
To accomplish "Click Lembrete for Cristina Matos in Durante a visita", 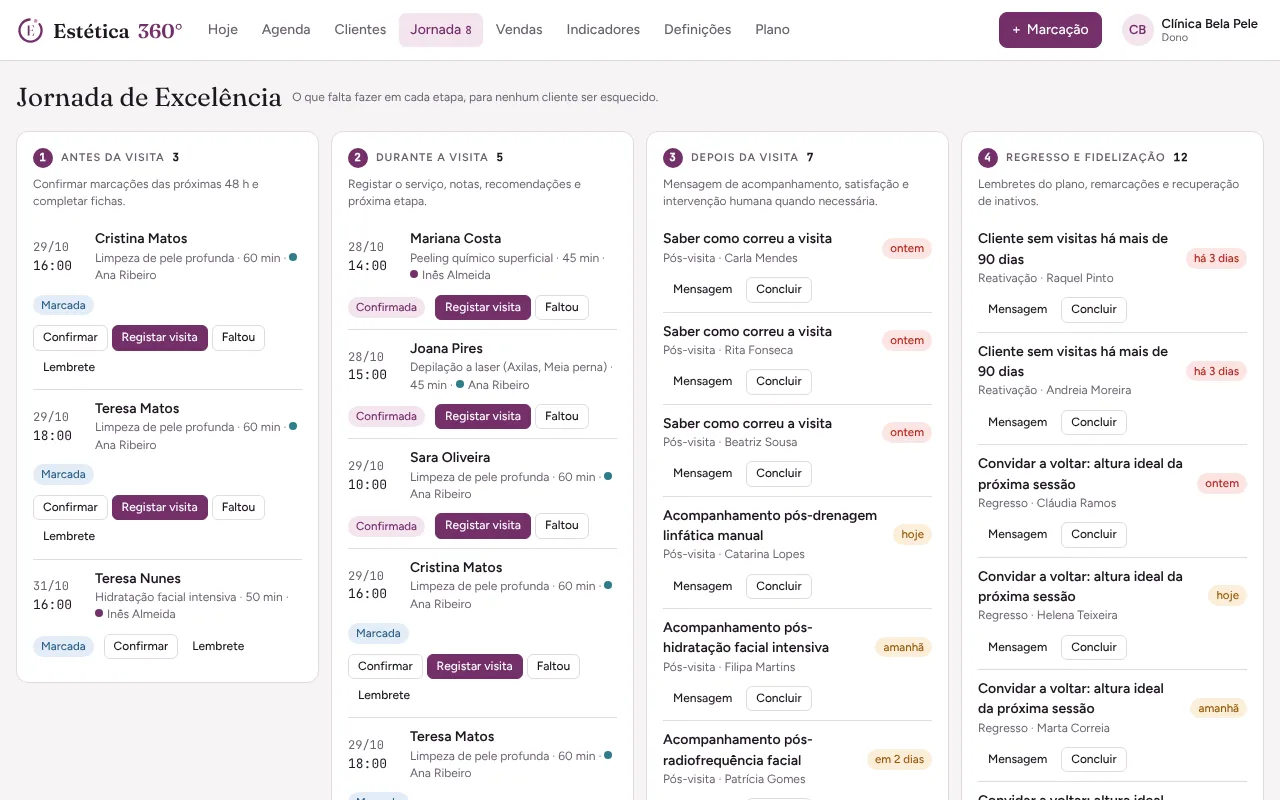I will pyautogui.click(x=384, y=696).
